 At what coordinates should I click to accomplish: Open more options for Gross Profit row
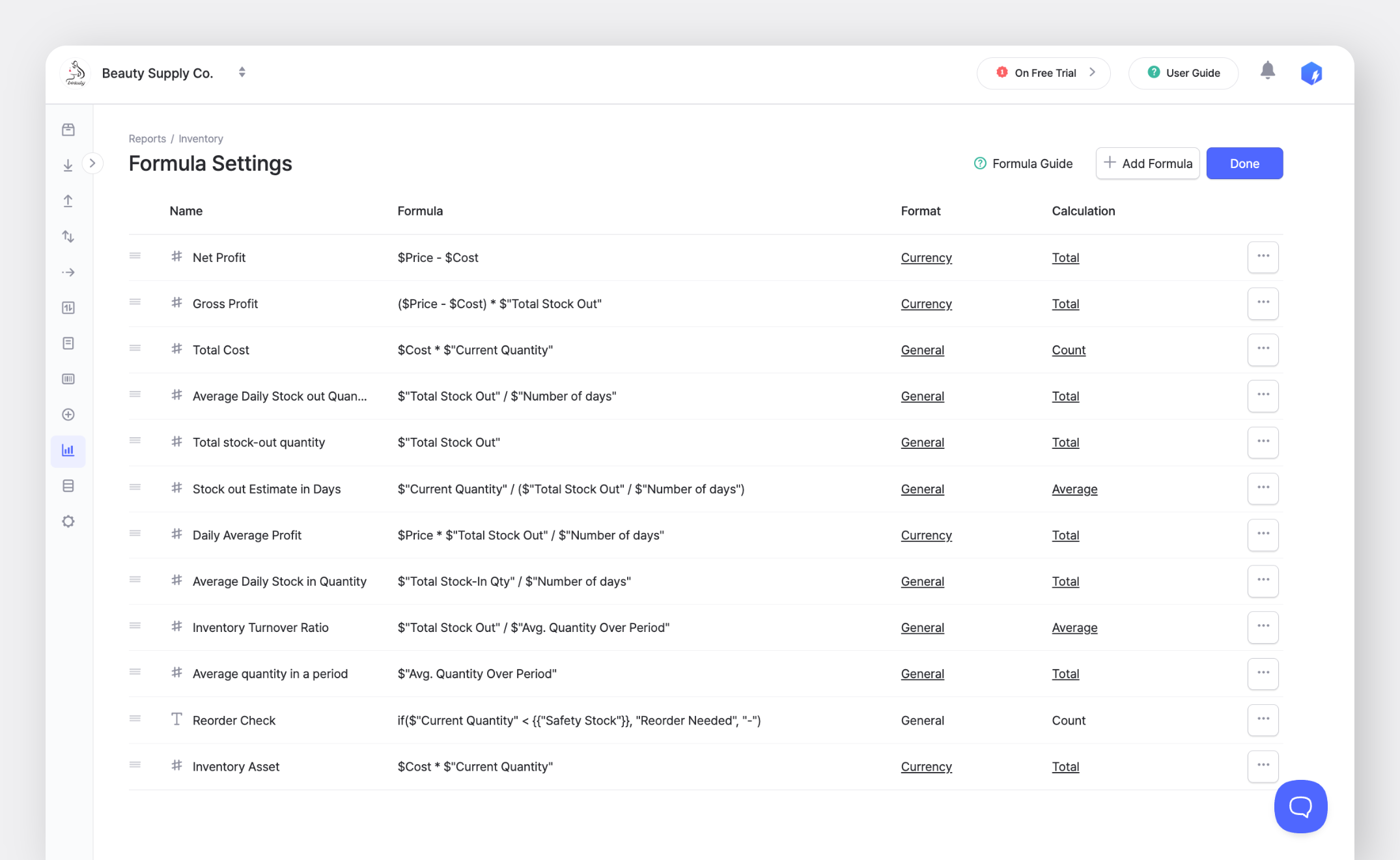coord(1263,303)
